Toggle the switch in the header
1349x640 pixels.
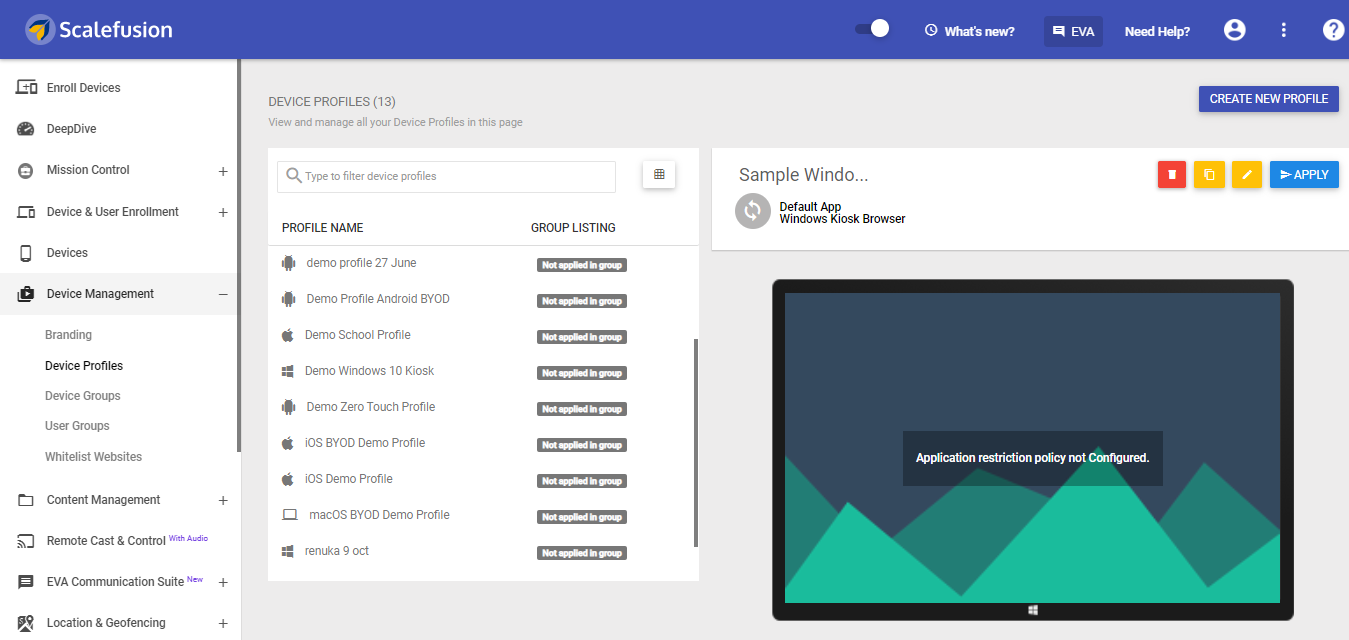click(x=872, y=30)
